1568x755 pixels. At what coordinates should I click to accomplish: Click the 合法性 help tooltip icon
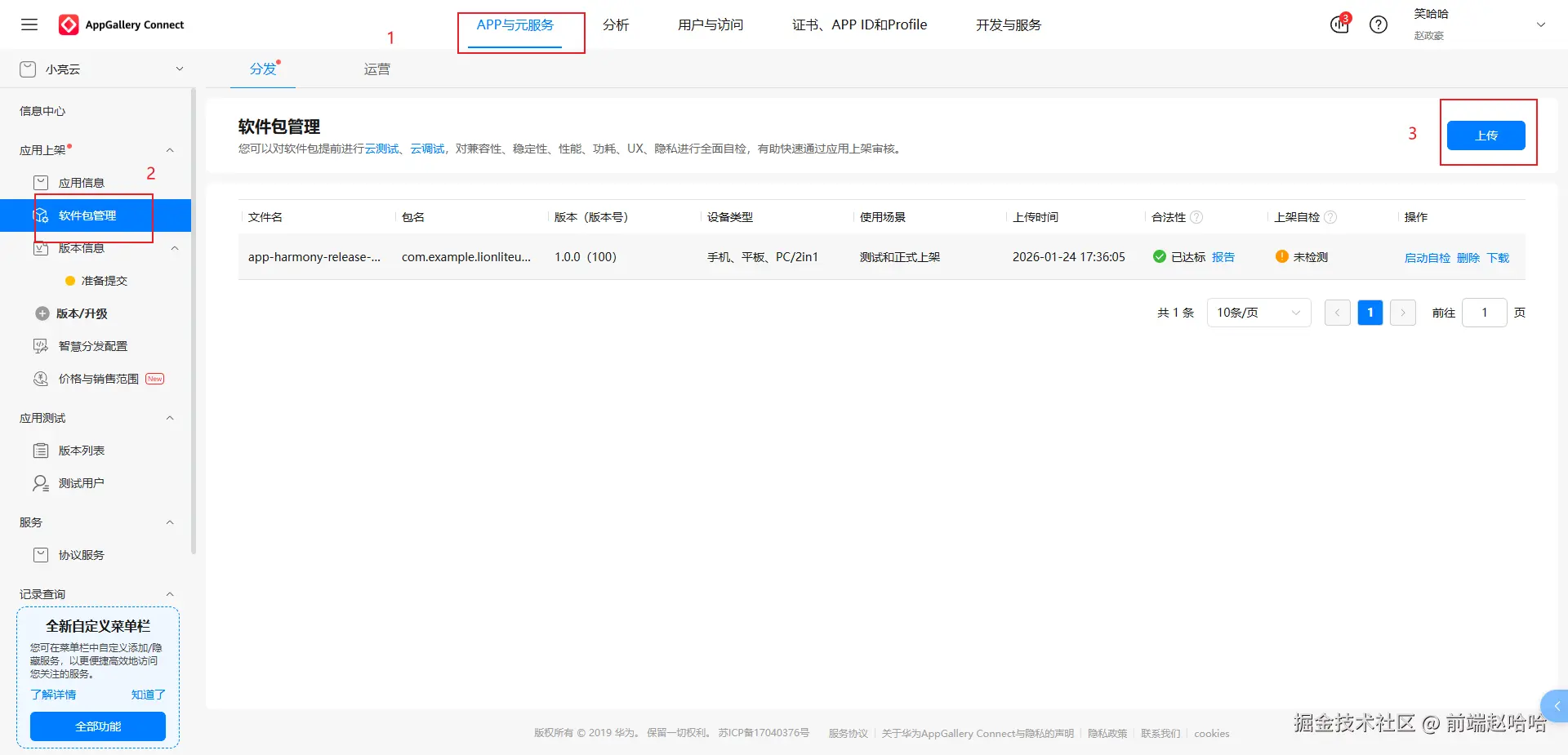coord(1197,217)
